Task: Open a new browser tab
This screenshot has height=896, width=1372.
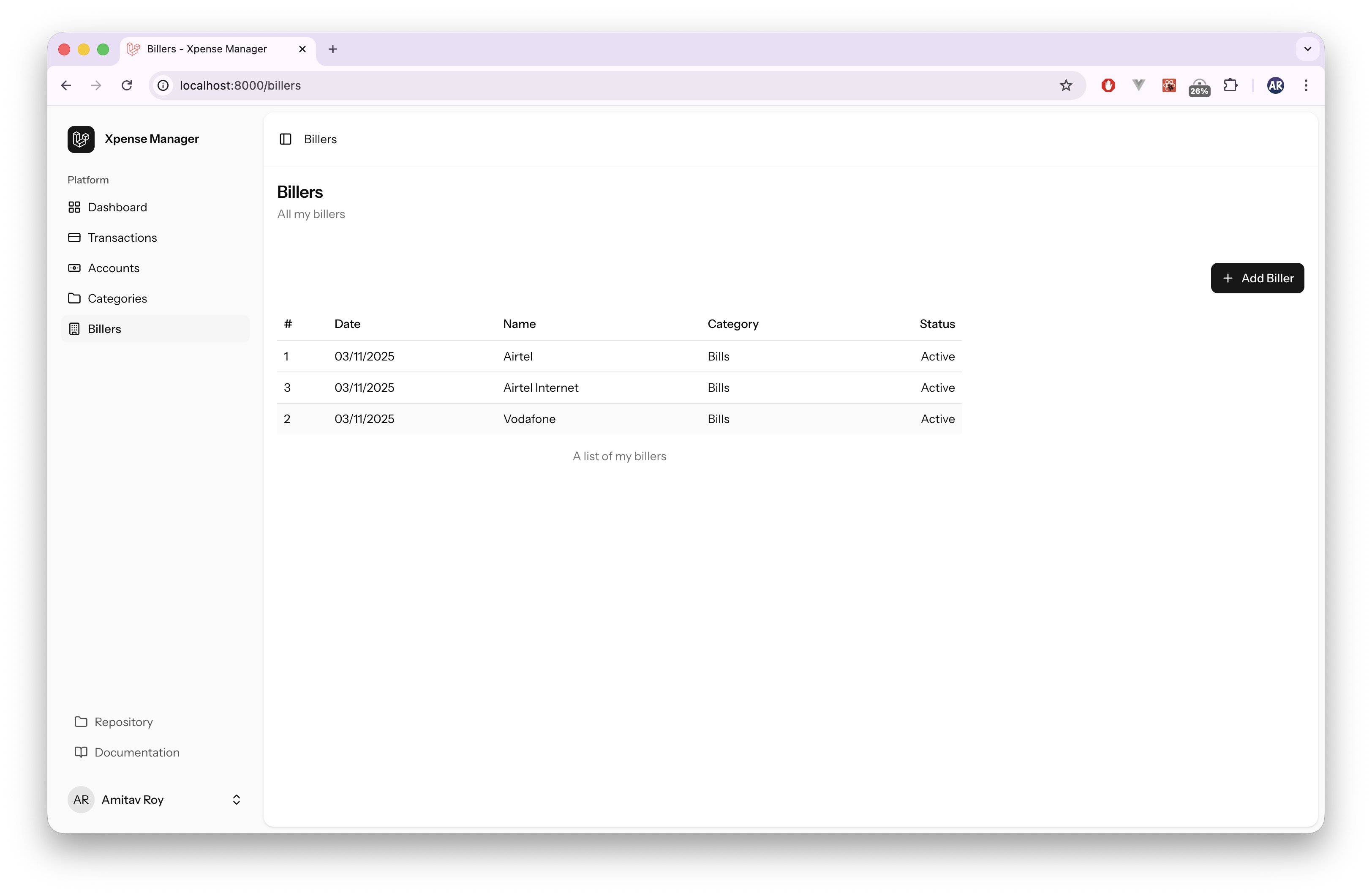Action: [x=332, y=49]
